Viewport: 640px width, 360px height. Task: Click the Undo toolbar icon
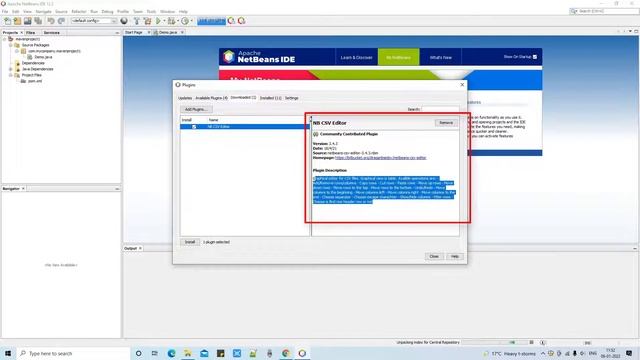[x=51, y=21]
